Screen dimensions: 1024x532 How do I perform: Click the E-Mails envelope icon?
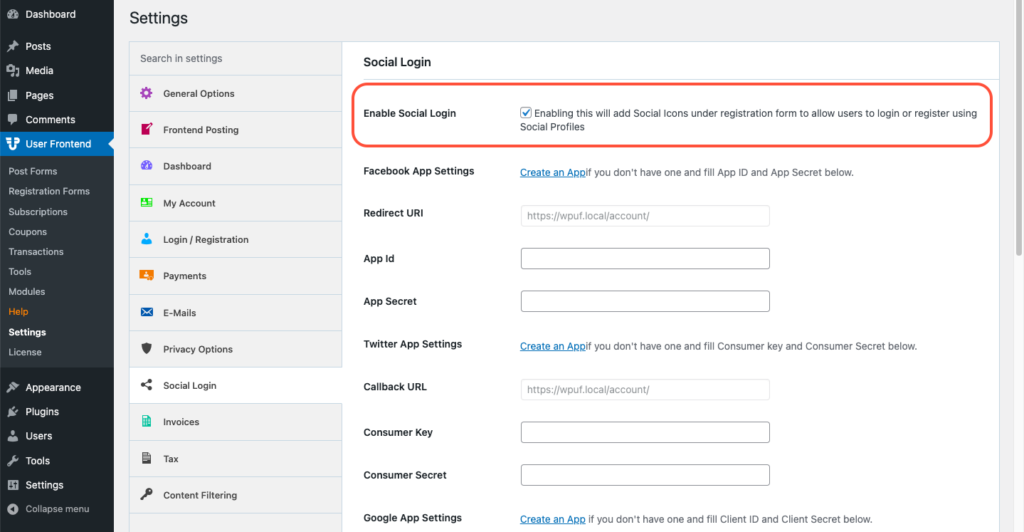tap(146, 313)
